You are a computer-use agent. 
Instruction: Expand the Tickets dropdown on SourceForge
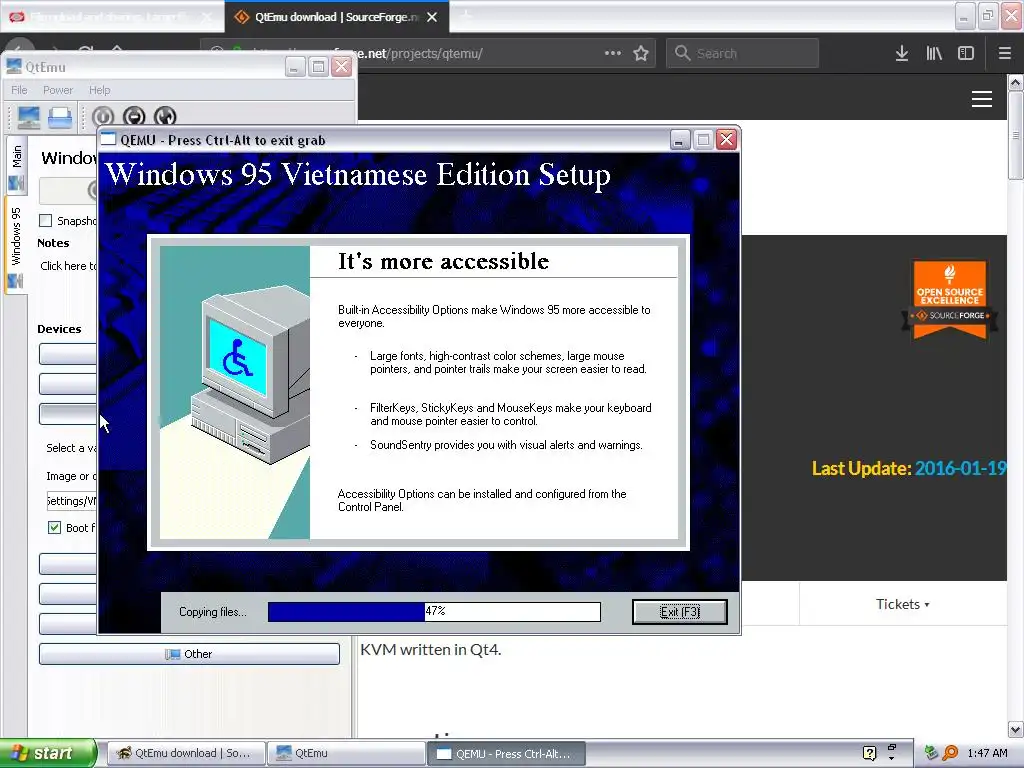coord(903,604)
